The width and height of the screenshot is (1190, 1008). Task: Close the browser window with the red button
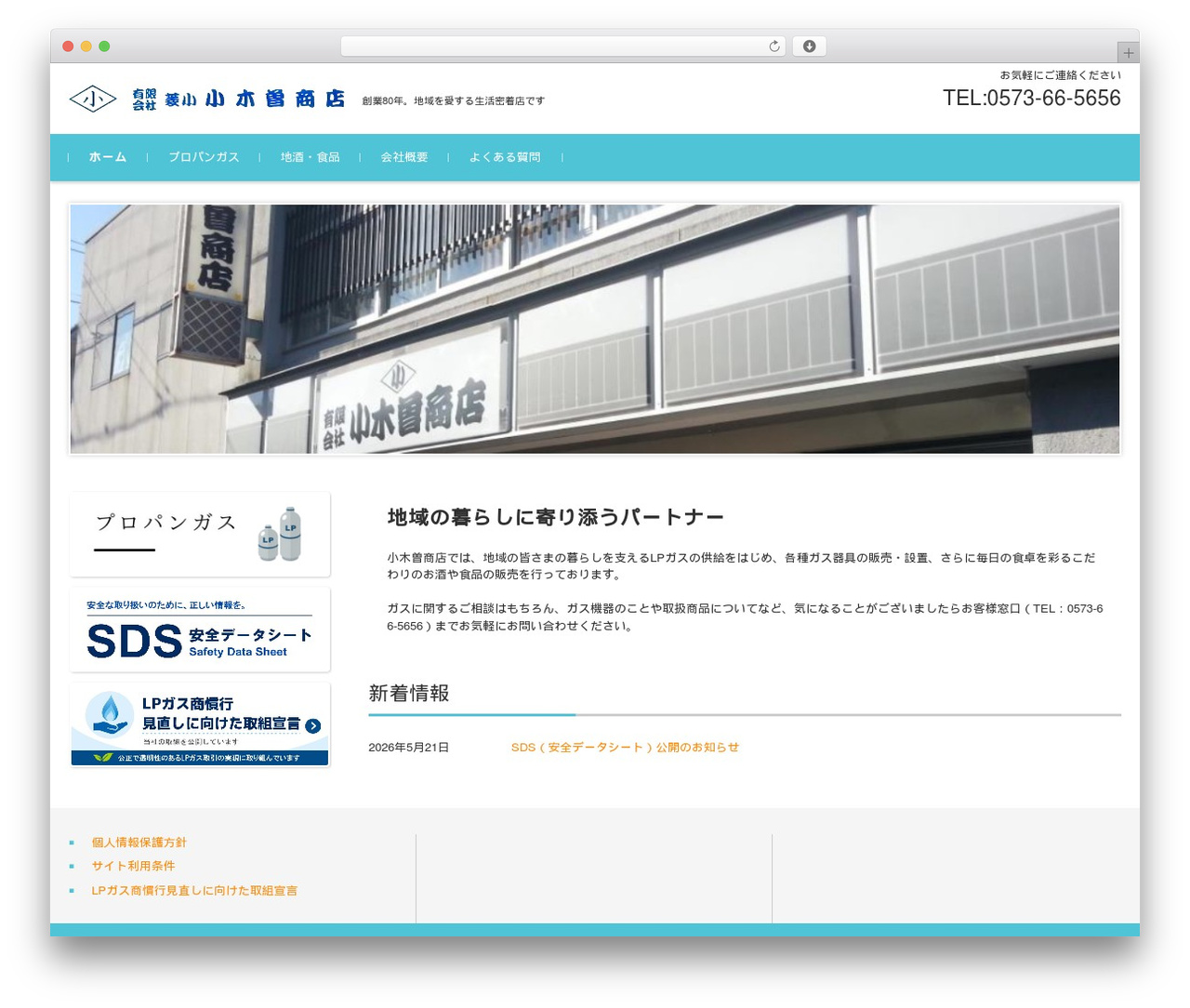tap(68, 46)
